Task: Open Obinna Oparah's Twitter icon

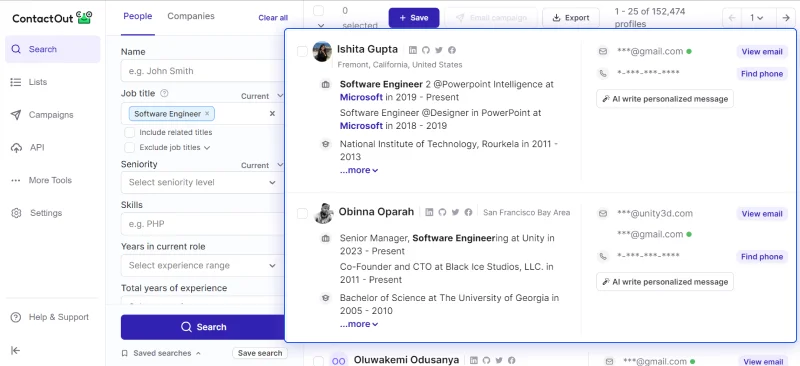Action: [456, 212]
